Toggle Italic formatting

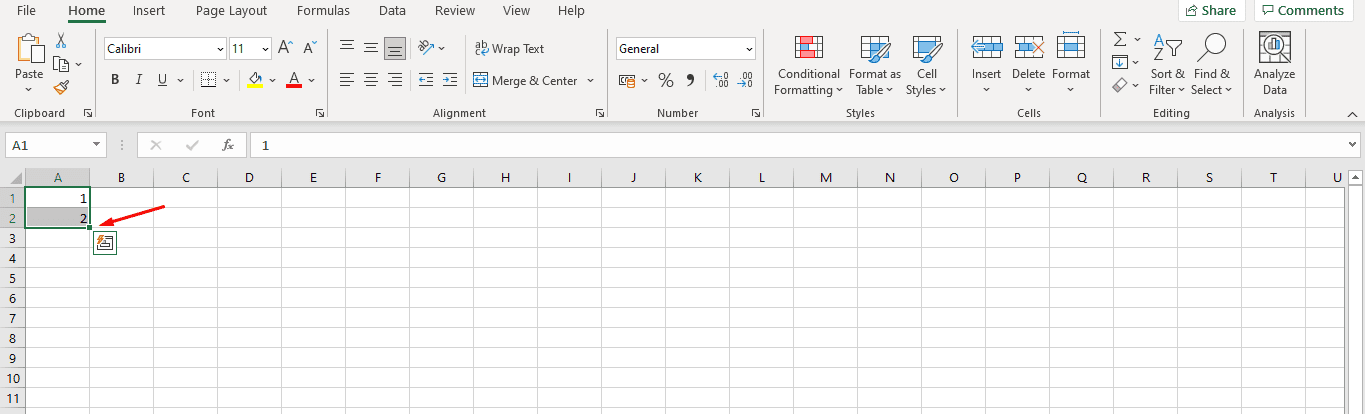pos(138,80)
